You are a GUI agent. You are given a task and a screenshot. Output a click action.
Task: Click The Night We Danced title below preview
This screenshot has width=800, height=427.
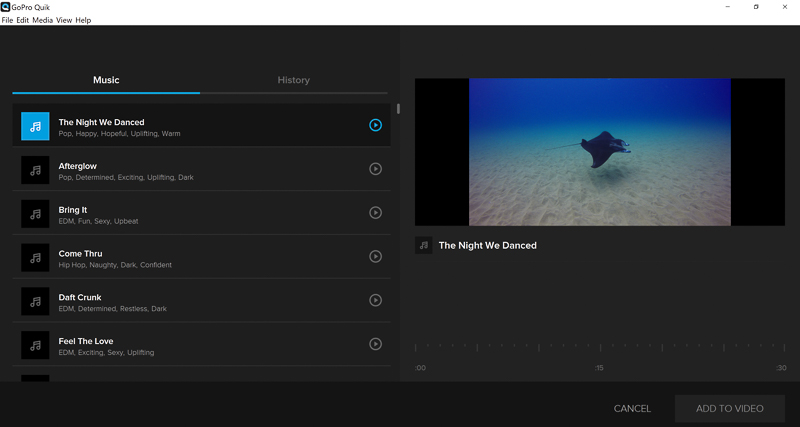coord(488,245)
